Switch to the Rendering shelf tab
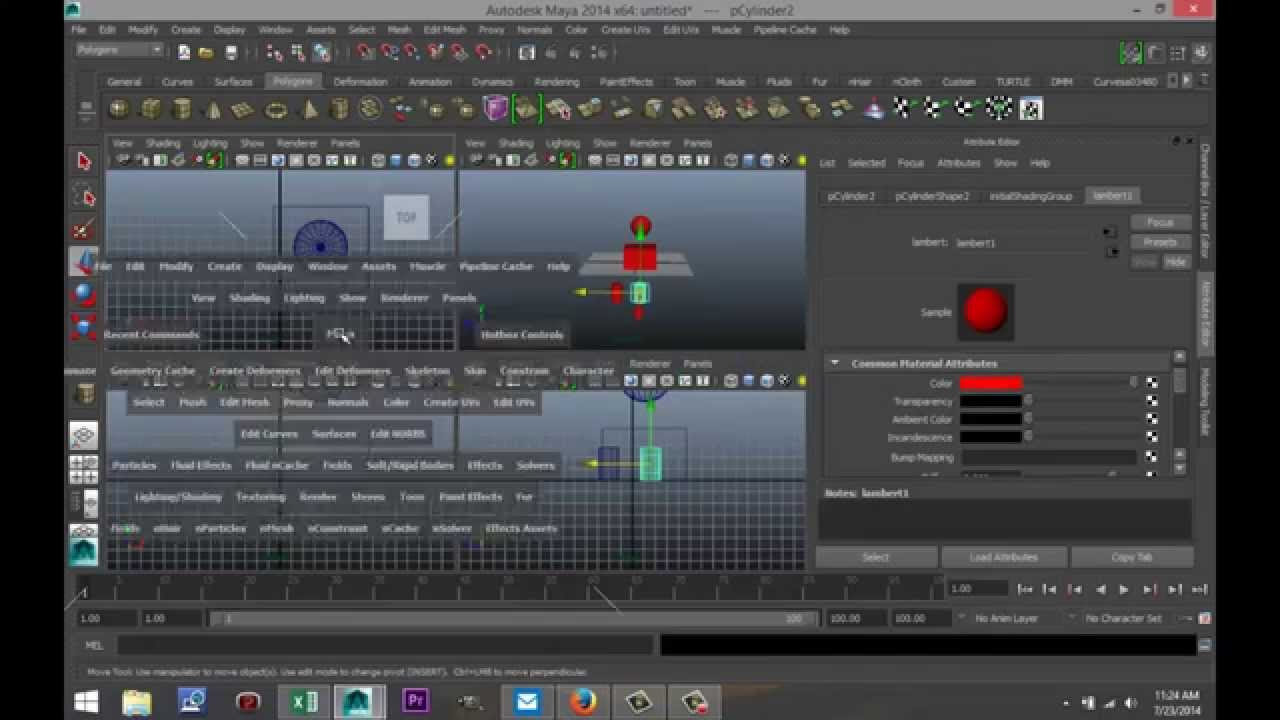The image size is (1280, 720). tap(556, 82)
